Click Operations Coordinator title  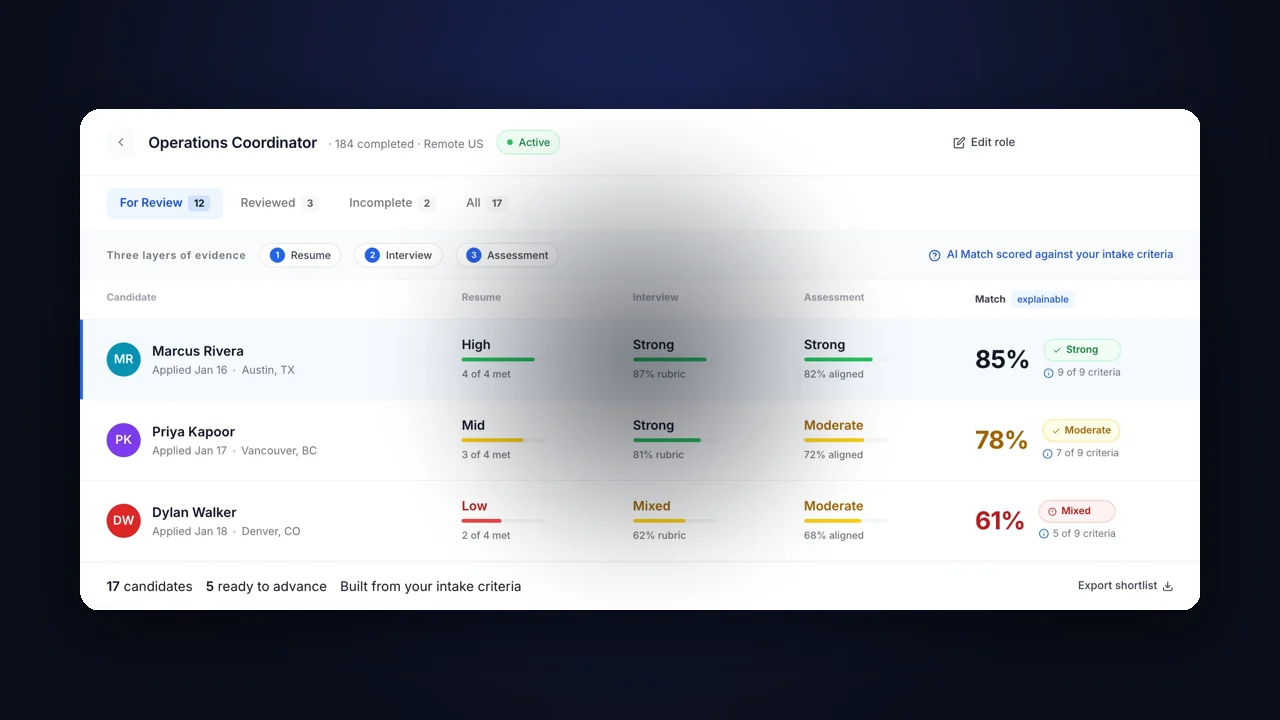point(233,143)
